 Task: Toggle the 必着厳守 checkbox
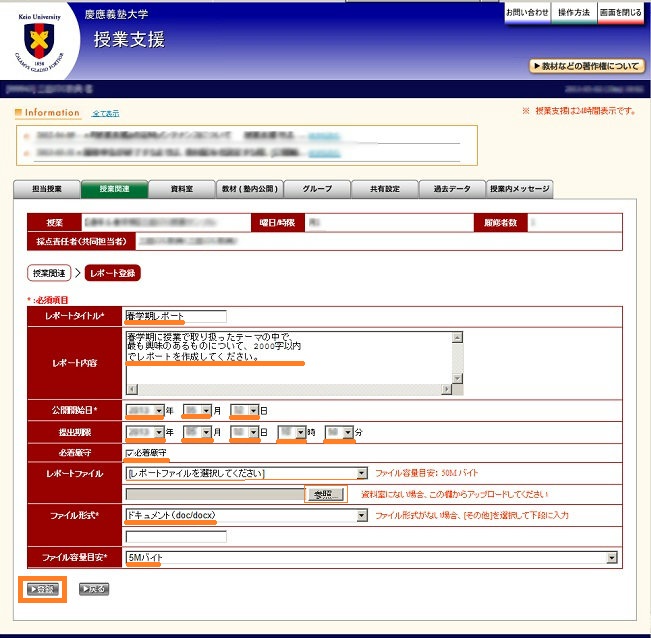(x=129, y=453)
